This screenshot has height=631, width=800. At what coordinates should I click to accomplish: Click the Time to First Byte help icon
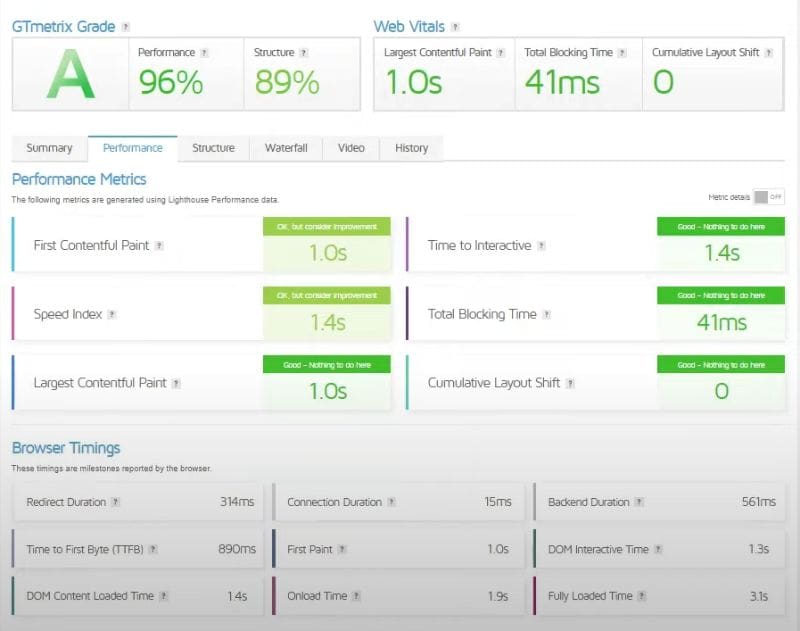[x=153, y=549]
